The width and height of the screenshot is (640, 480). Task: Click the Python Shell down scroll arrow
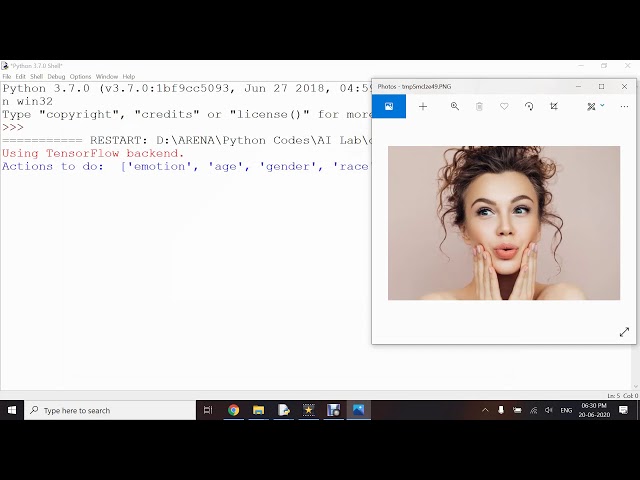coord(636,386)
